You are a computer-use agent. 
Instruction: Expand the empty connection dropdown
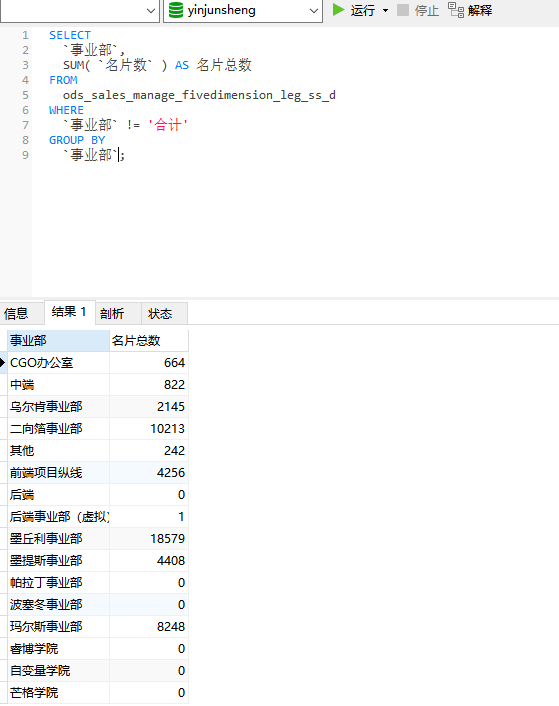pyautogui.click(x=151, y=11)
